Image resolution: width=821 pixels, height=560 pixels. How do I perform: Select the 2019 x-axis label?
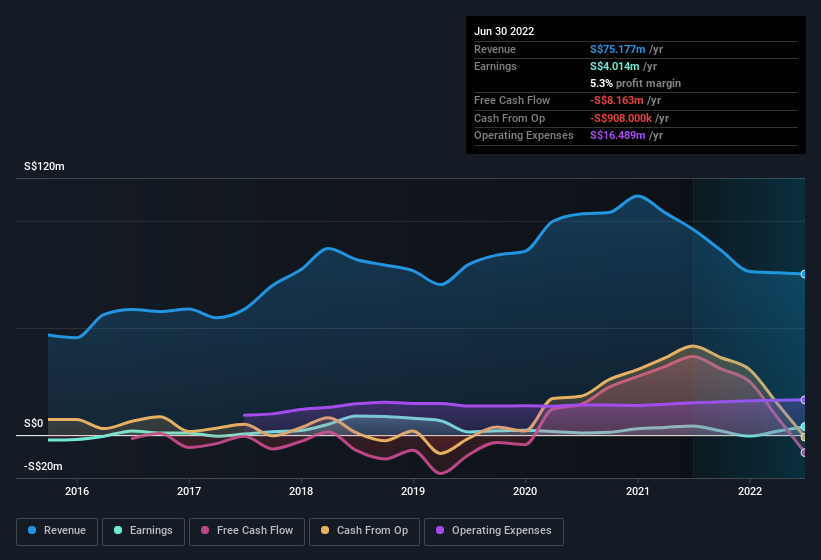(x=413, y=491)
